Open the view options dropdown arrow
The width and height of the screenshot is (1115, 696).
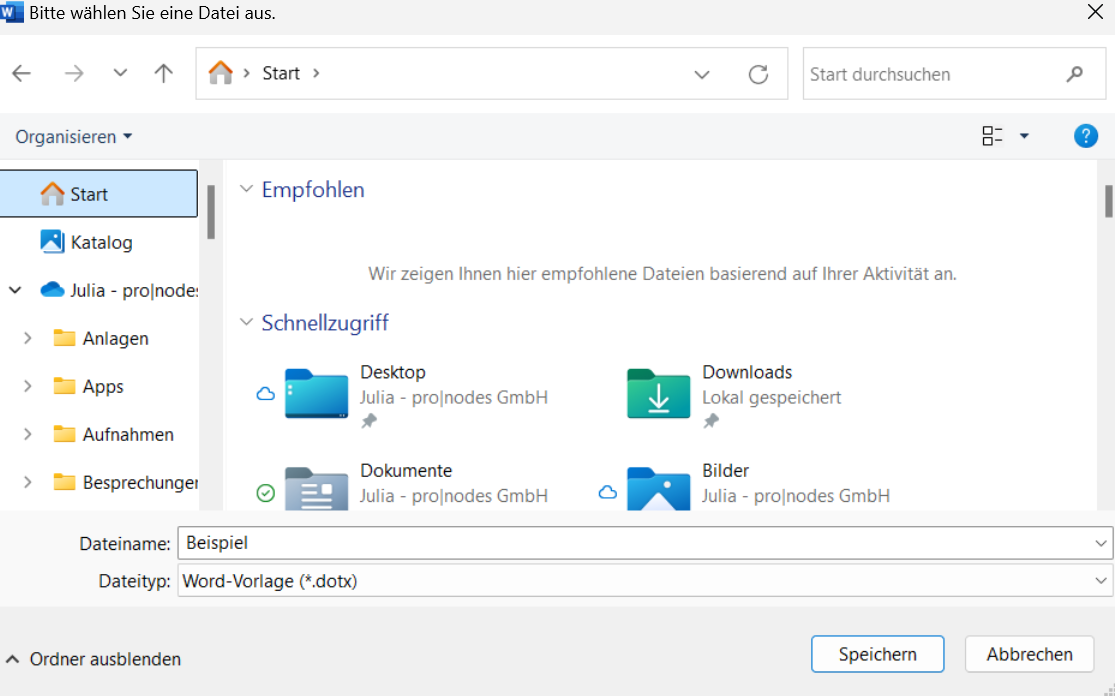click(x=1024, y=137)
